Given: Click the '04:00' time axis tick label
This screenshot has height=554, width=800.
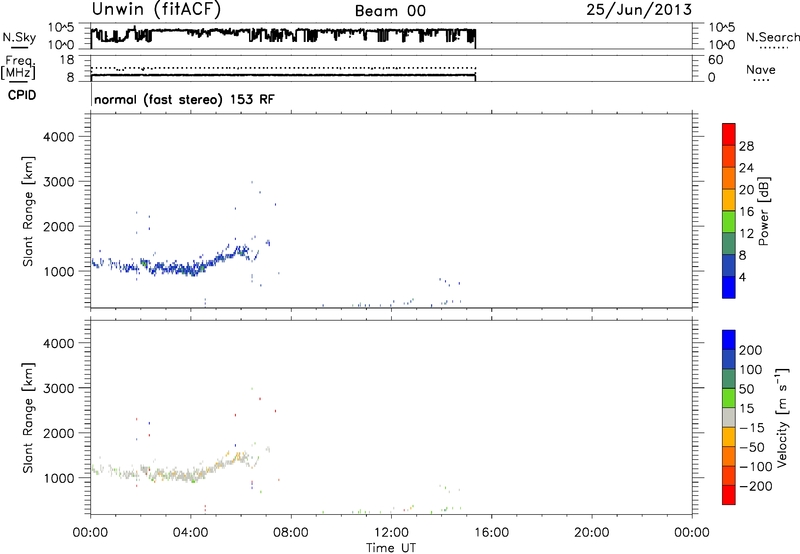Looking at the screenshot, I should coord(190,533).
